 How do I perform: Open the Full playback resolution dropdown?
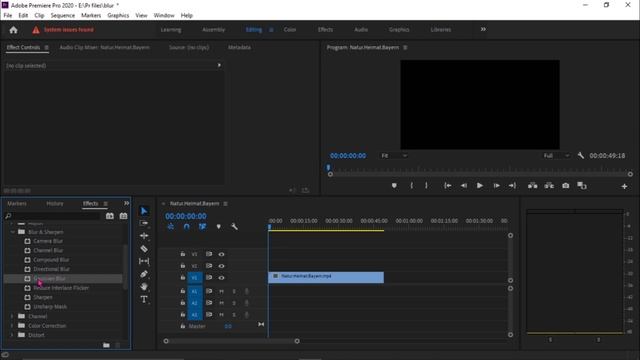point(556,156)
